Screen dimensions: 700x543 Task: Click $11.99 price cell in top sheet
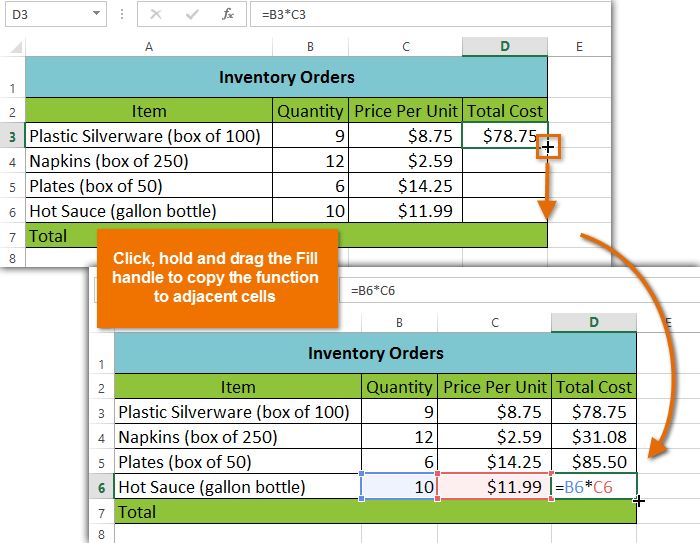click(405, 211)
